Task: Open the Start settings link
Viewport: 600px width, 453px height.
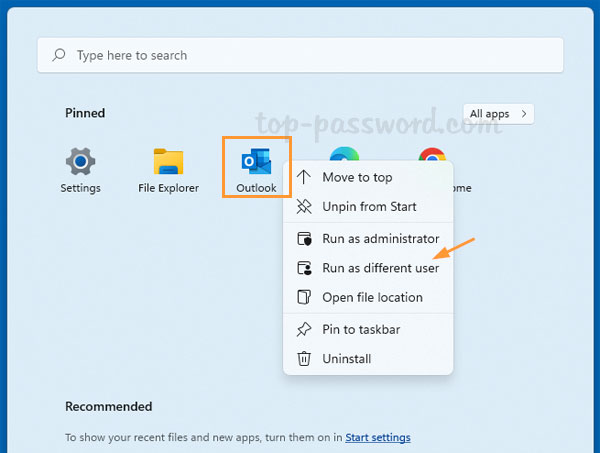Action: [x=378, y=437]
